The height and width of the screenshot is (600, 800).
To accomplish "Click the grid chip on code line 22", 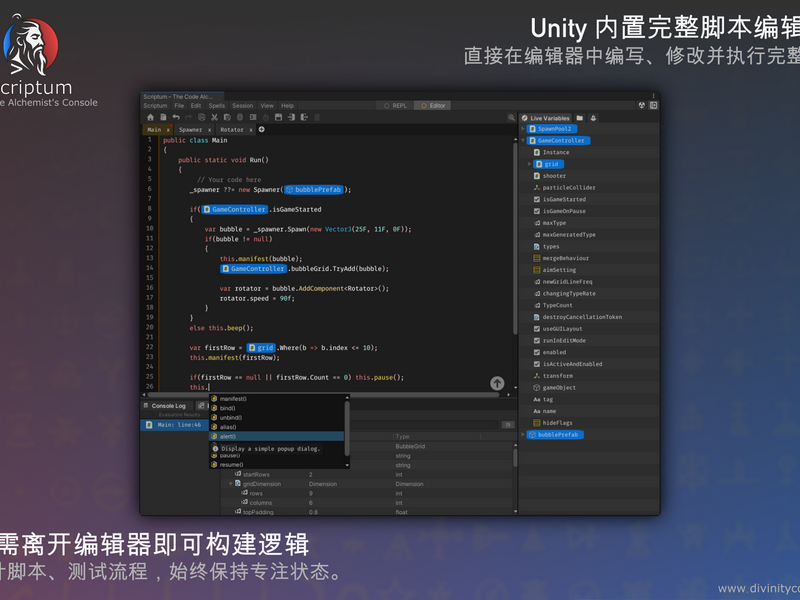I will coord(261,348).
